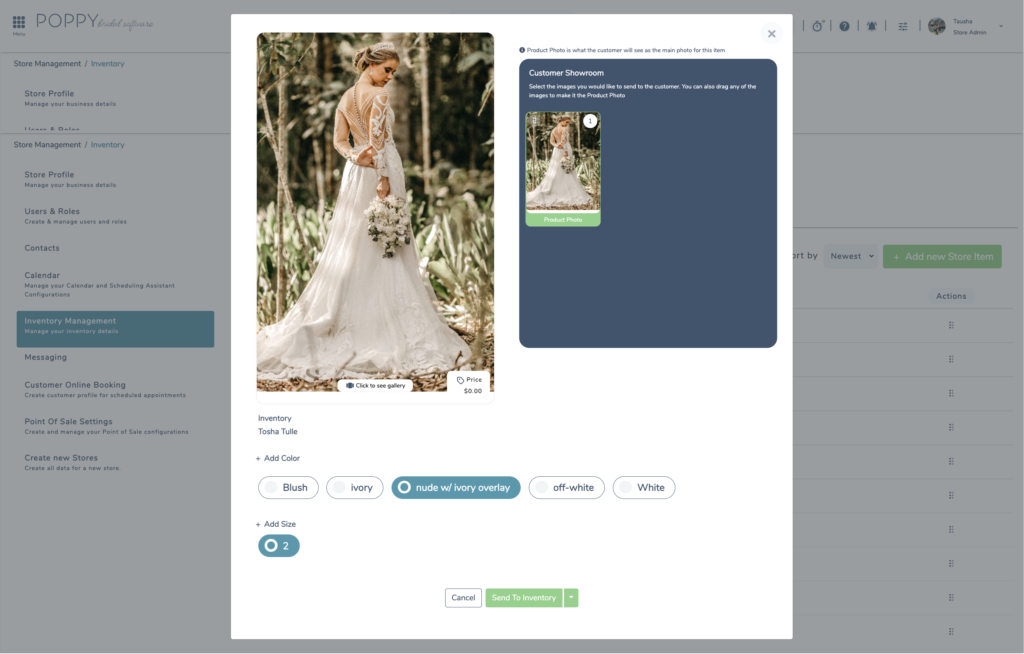Click Add Size link
1024x654 pixels.
(276, 524)
